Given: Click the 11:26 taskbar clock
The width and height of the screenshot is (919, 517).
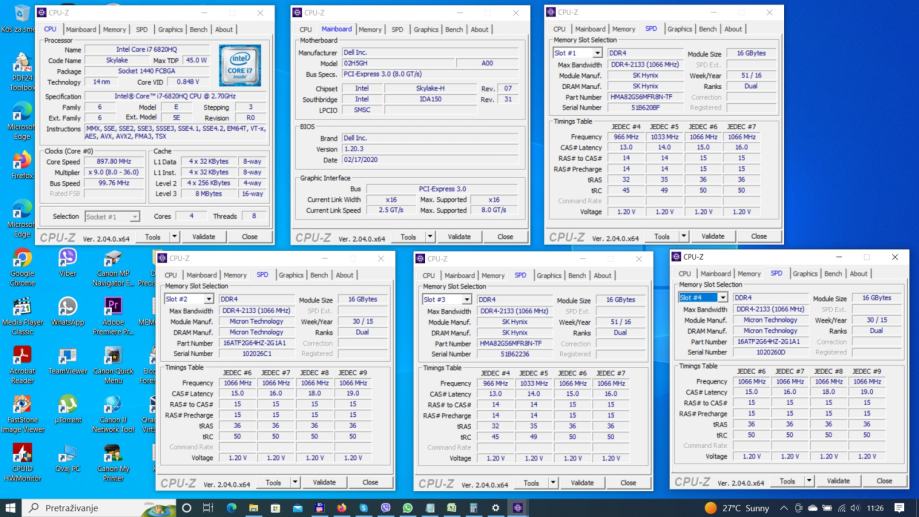Looking at the screenshot, I should pyautogui.click(x=874, y=508).
